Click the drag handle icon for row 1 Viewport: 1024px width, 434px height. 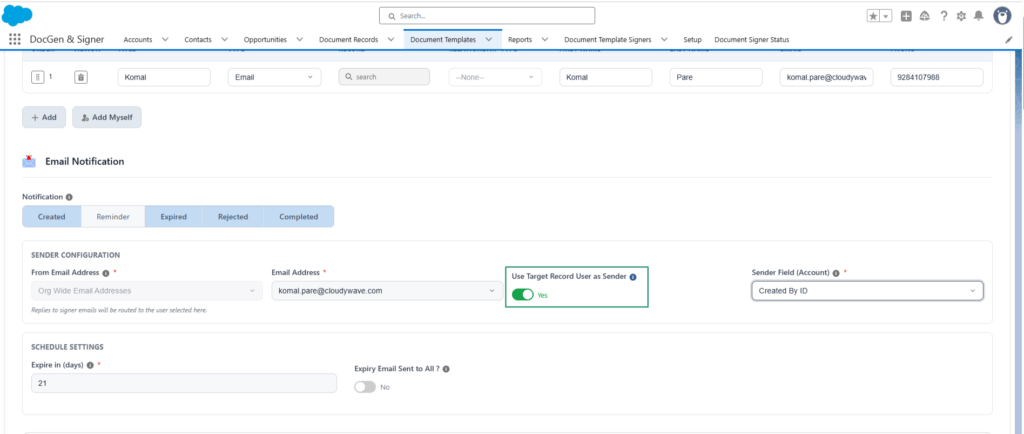pyautogui.click(x=38, y=77)
